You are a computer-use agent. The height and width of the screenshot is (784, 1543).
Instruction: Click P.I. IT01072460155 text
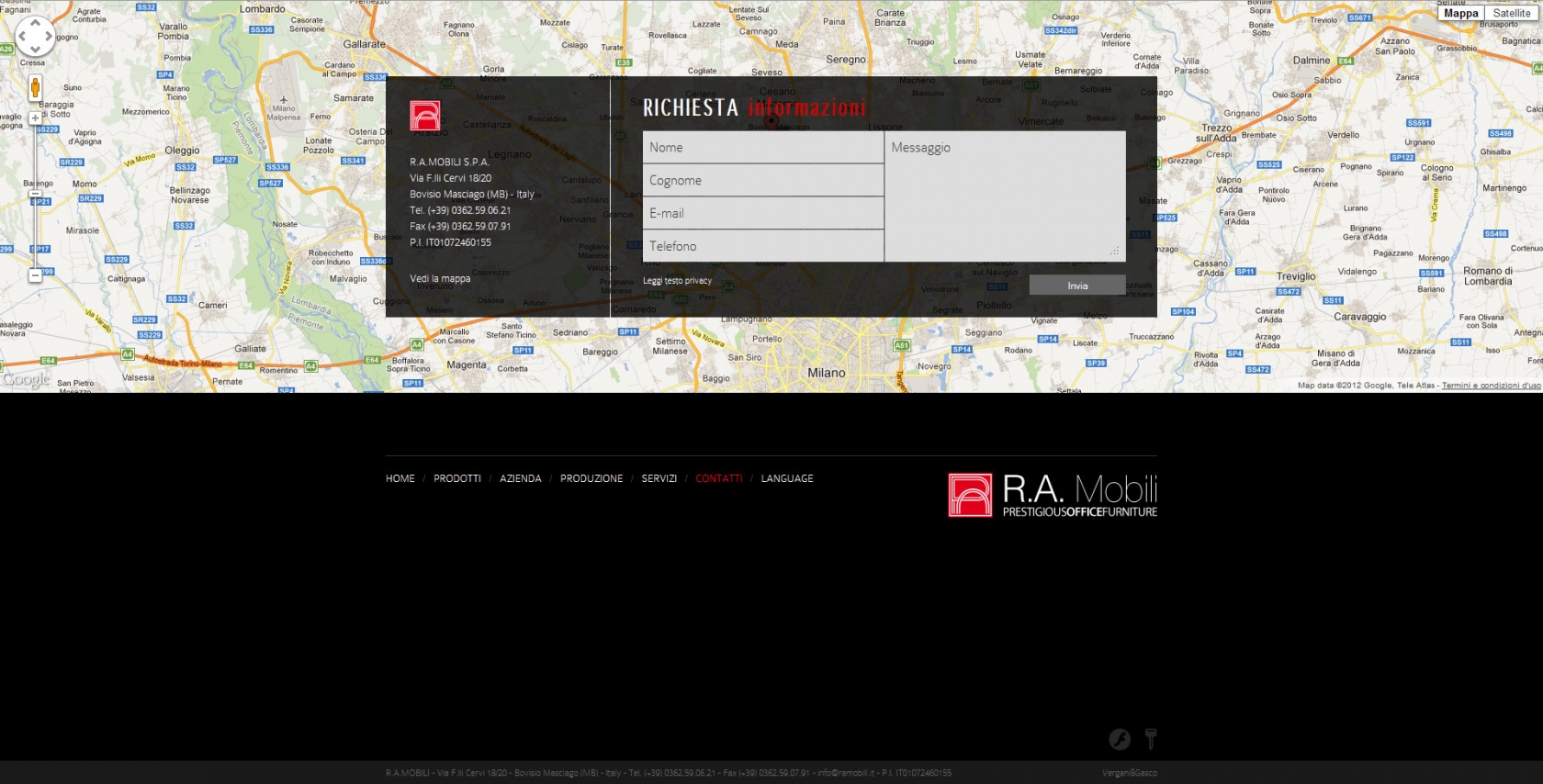450,242
